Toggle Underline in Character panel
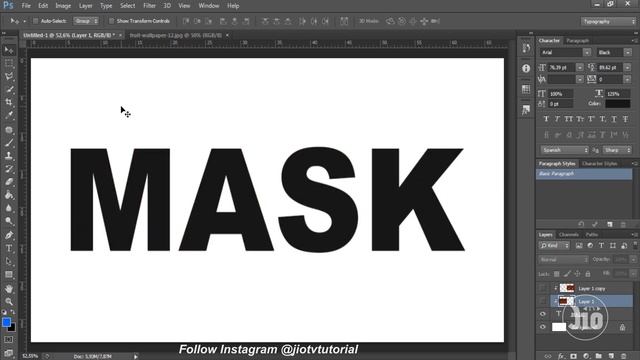Image resolution: width=640 pixels, height=360 pixels. pos(614,119)
